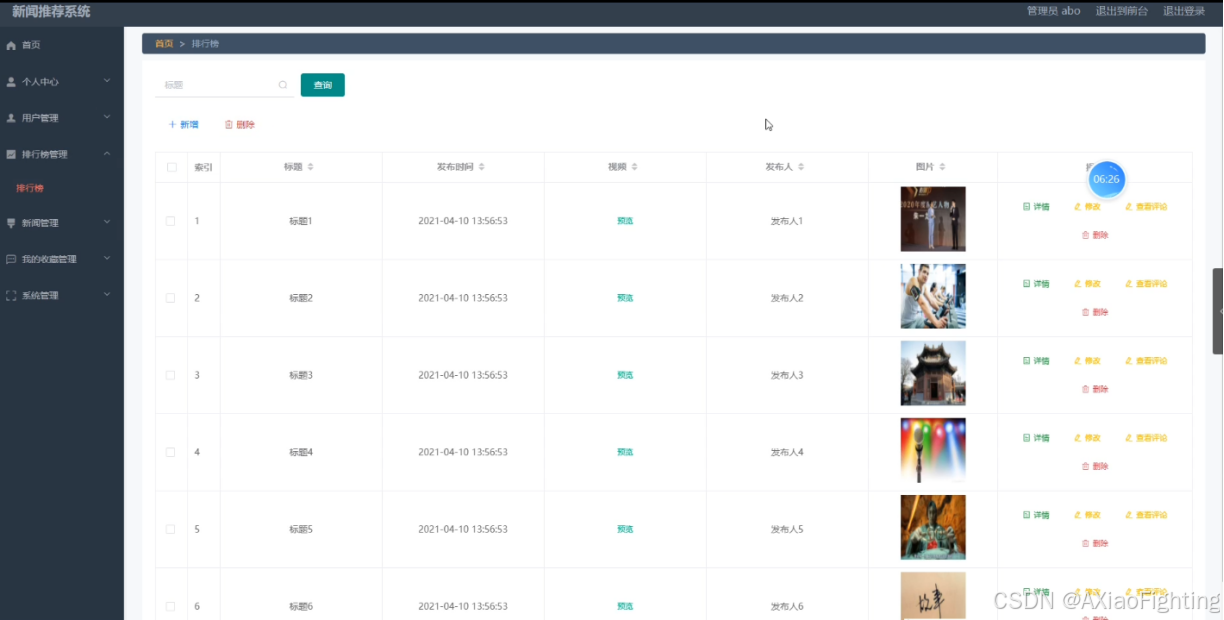The height and width of the screenshot is (620, 1224).
Task: Click 退出登录 in the top bar
Action: coord(1184,11)
